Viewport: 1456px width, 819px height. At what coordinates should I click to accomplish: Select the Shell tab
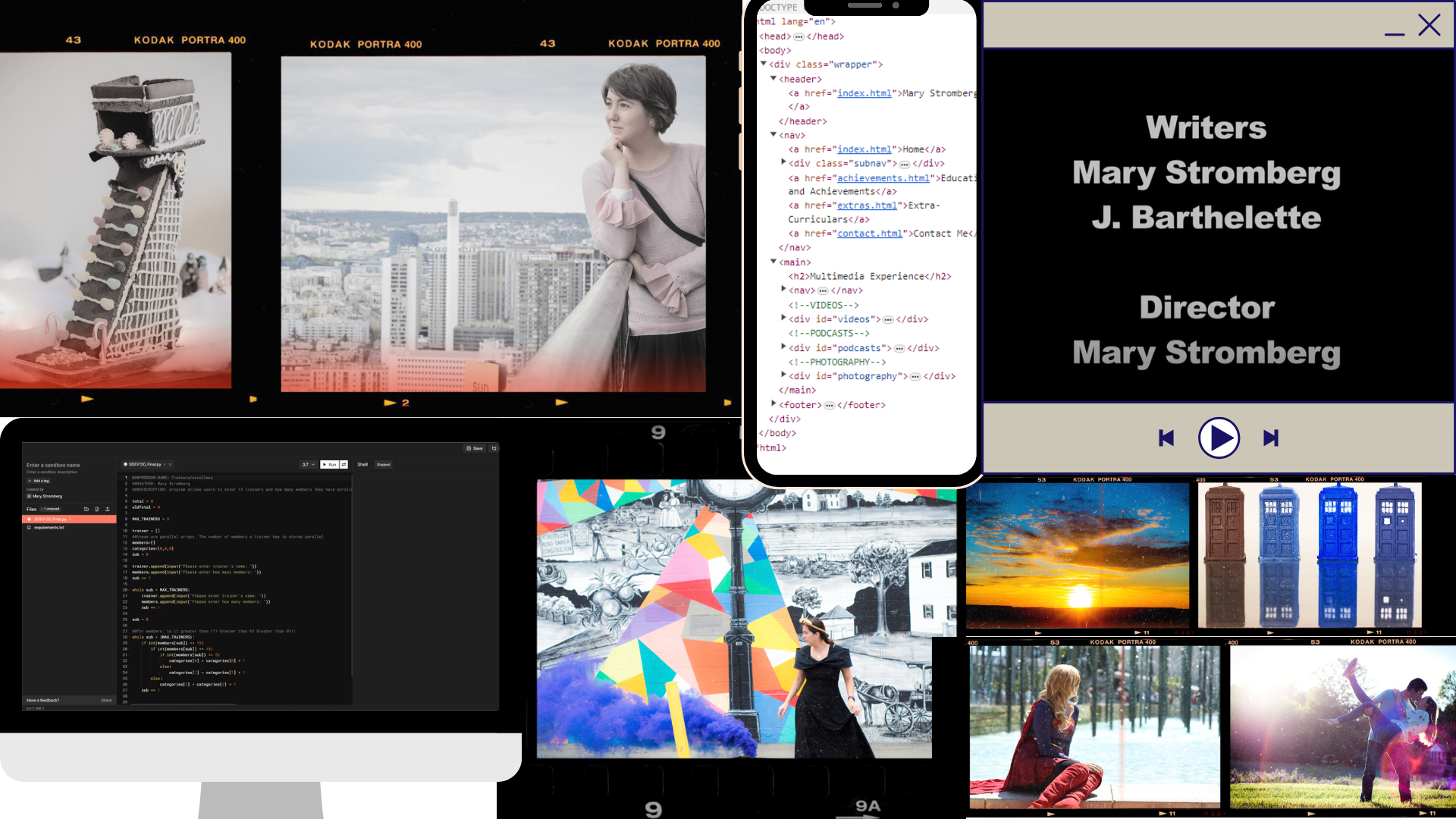coord(362,464)
